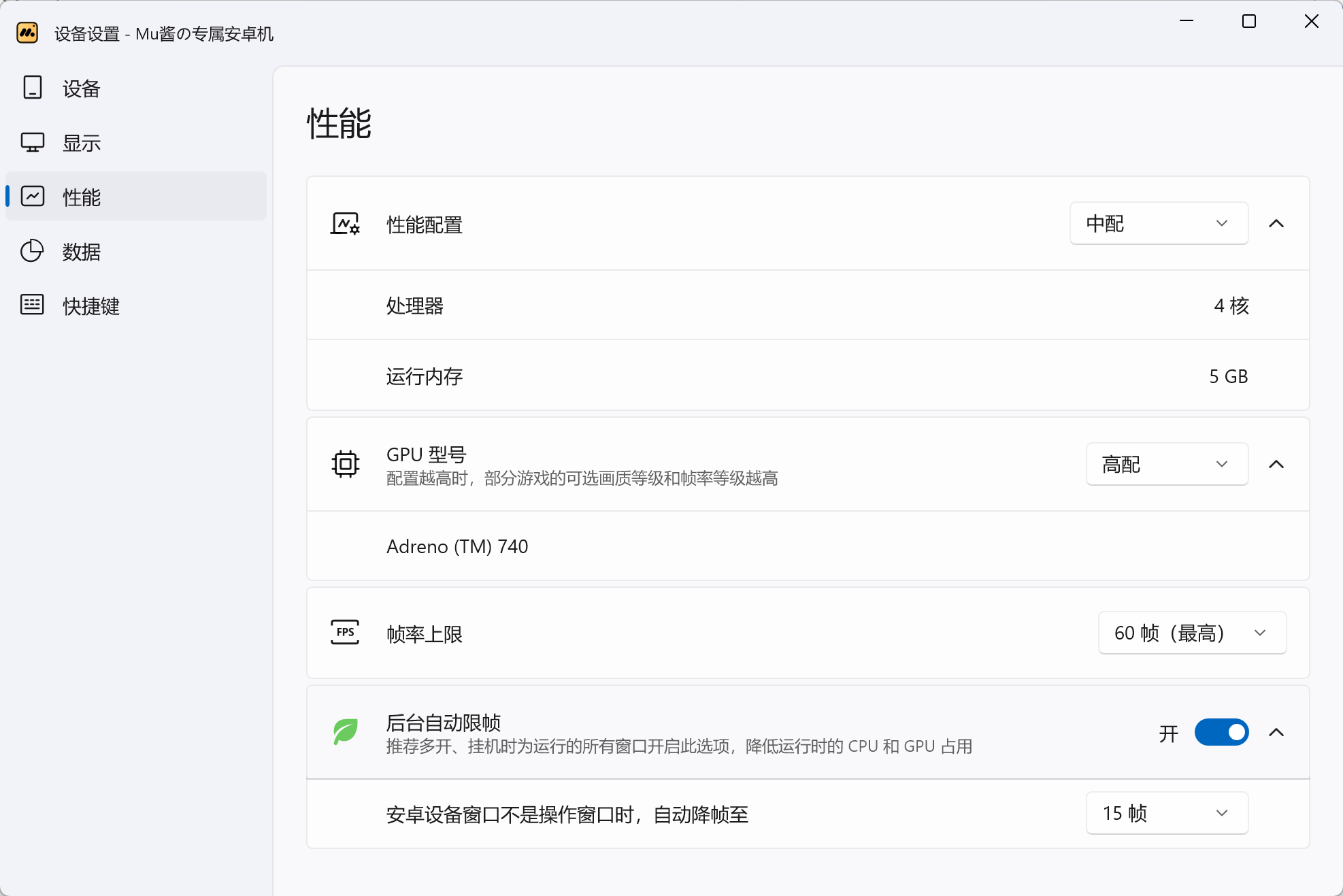Maximize the settings window
This screenshot has height=896, width=1343.
(1248, 22)
